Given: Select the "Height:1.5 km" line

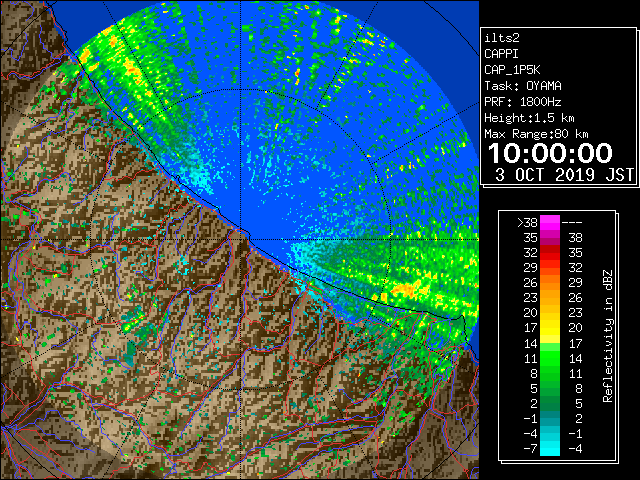Looking at the screenshot, I should [x=529, y=118].
